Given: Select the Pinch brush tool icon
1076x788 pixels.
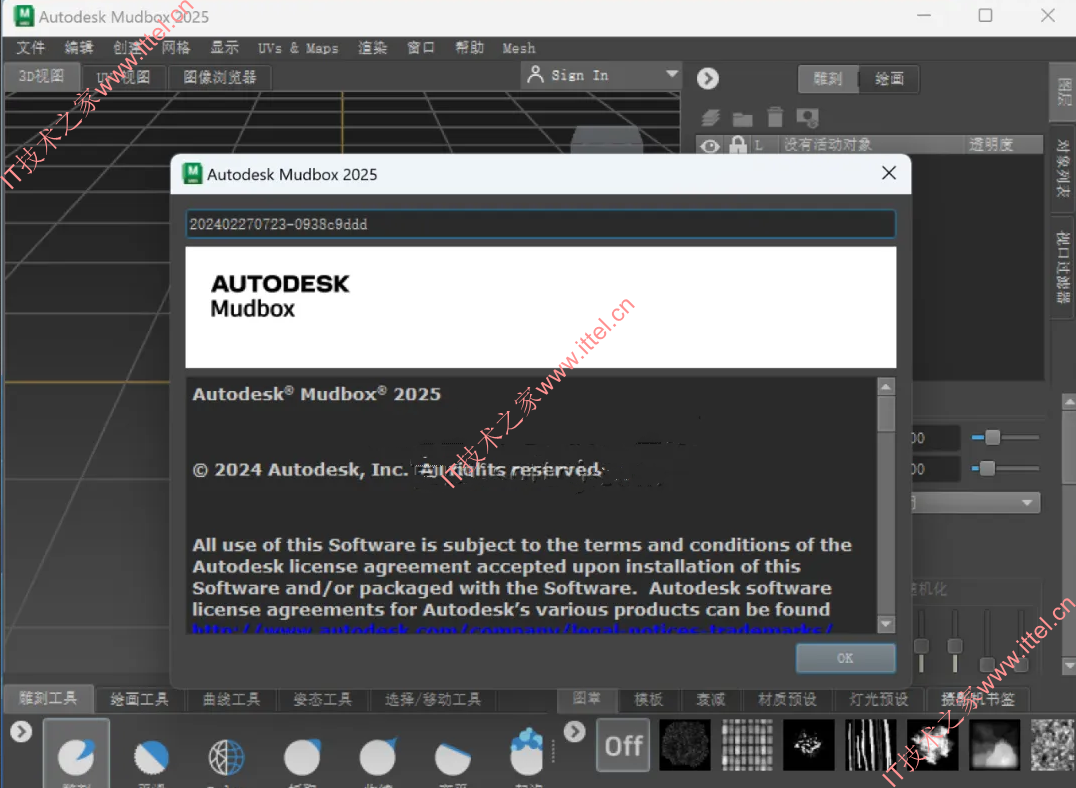Looking at the screenshot, I should 377,756.
